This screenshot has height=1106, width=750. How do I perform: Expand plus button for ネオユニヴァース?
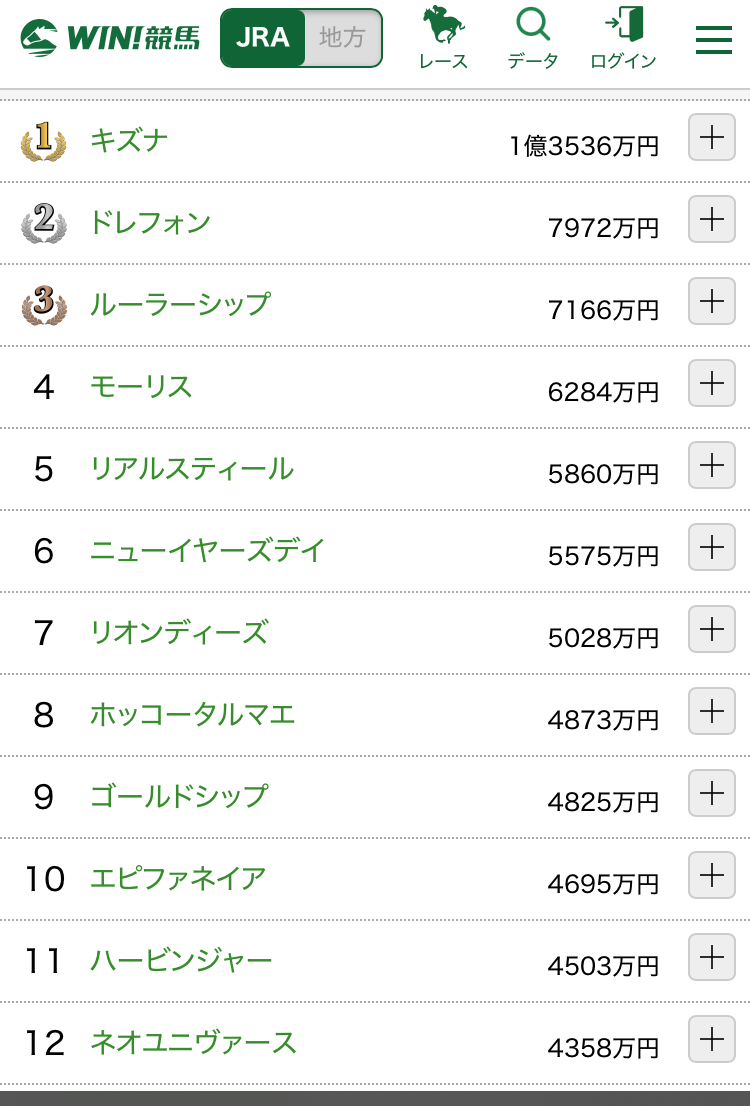point(711,1039)
